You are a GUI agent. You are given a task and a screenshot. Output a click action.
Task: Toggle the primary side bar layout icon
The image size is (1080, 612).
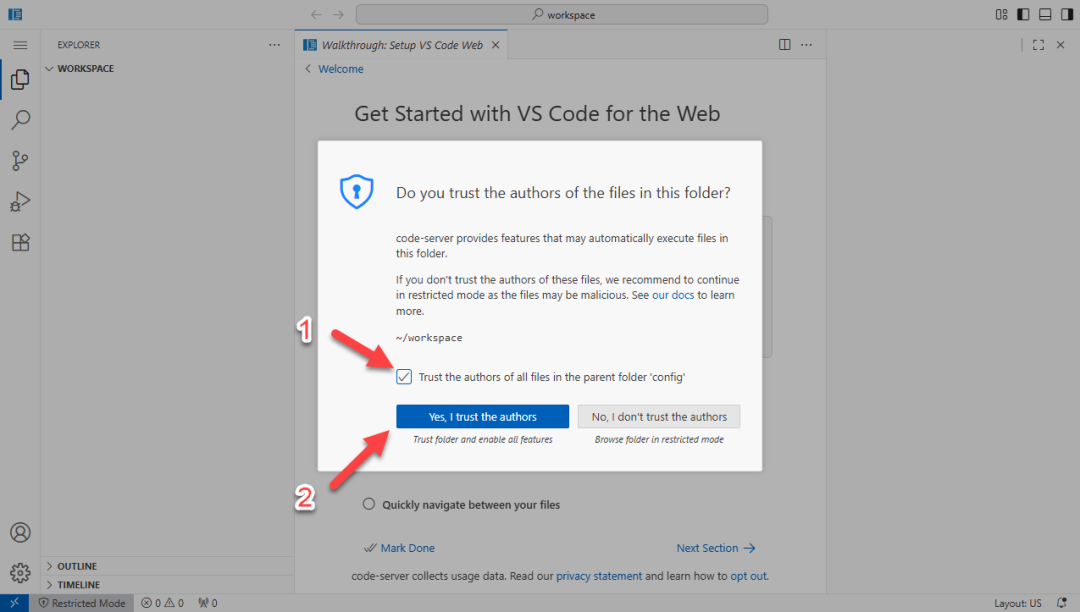tap(1023, 15)
